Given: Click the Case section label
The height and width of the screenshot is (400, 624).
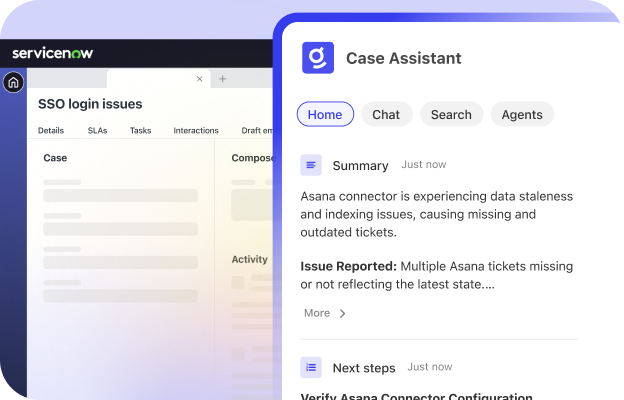Looking at the screenshot, I should tap(55, 158).
